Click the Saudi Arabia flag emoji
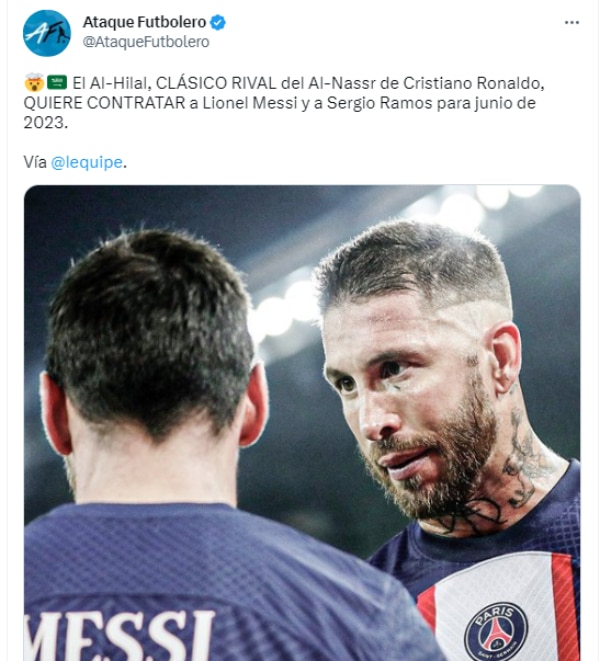Viewport: 600px width, 661px height. tap(57, 82)
